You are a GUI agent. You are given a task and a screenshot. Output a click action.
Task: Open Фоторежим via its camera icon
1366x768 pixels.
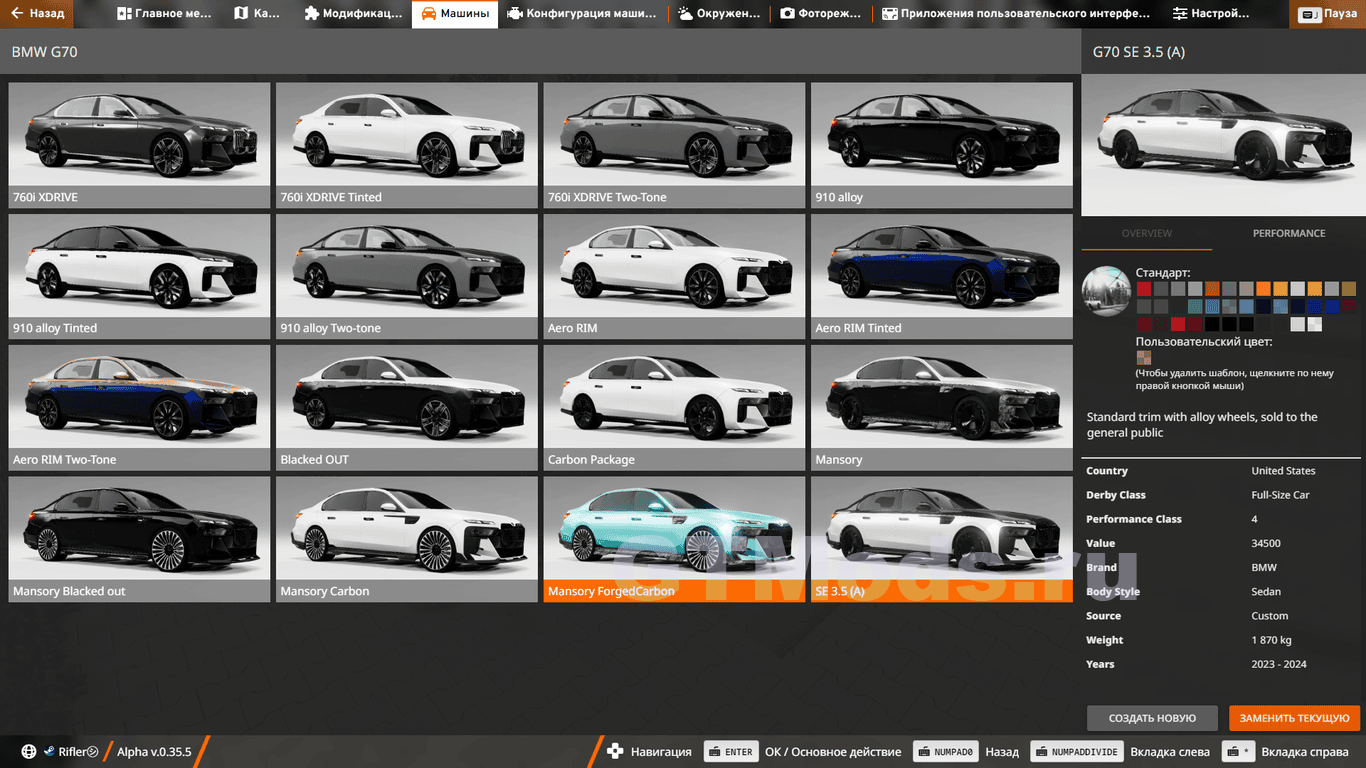(787, 14)
